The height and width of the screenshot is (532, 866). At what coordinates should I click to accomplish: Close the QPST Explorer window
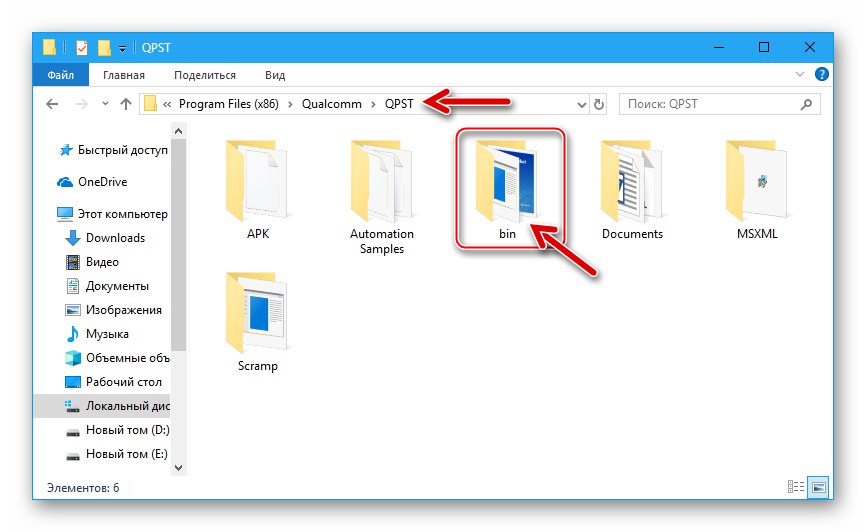tap(810, 48)
